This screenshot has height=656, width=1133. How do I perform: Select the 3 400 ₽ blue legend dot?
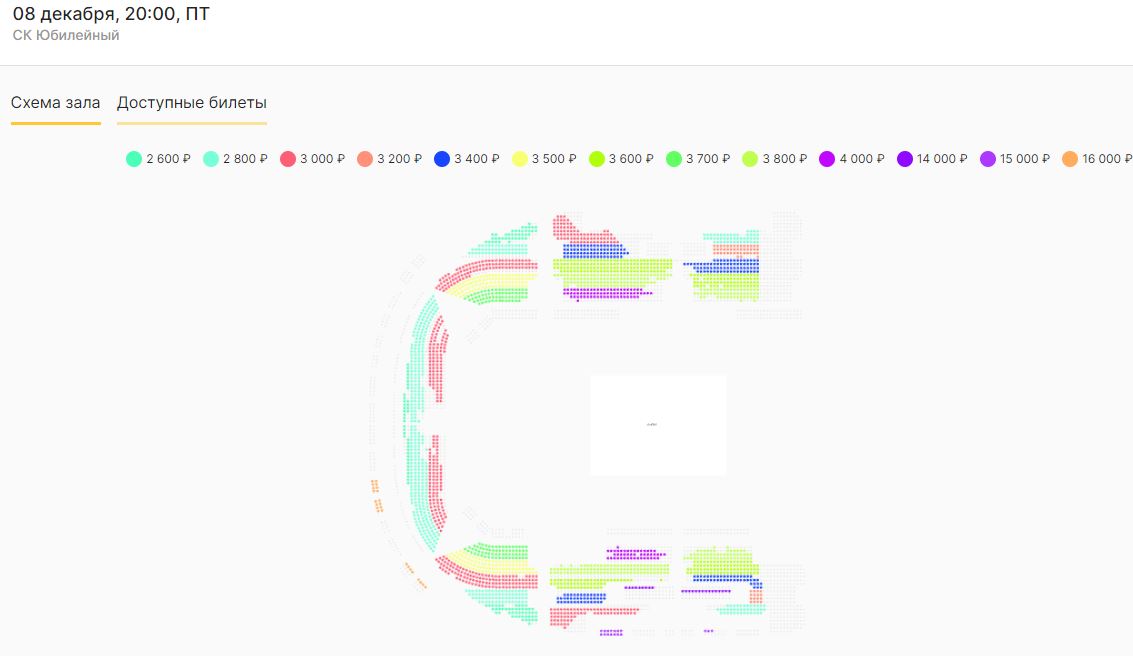coord(442,159)
